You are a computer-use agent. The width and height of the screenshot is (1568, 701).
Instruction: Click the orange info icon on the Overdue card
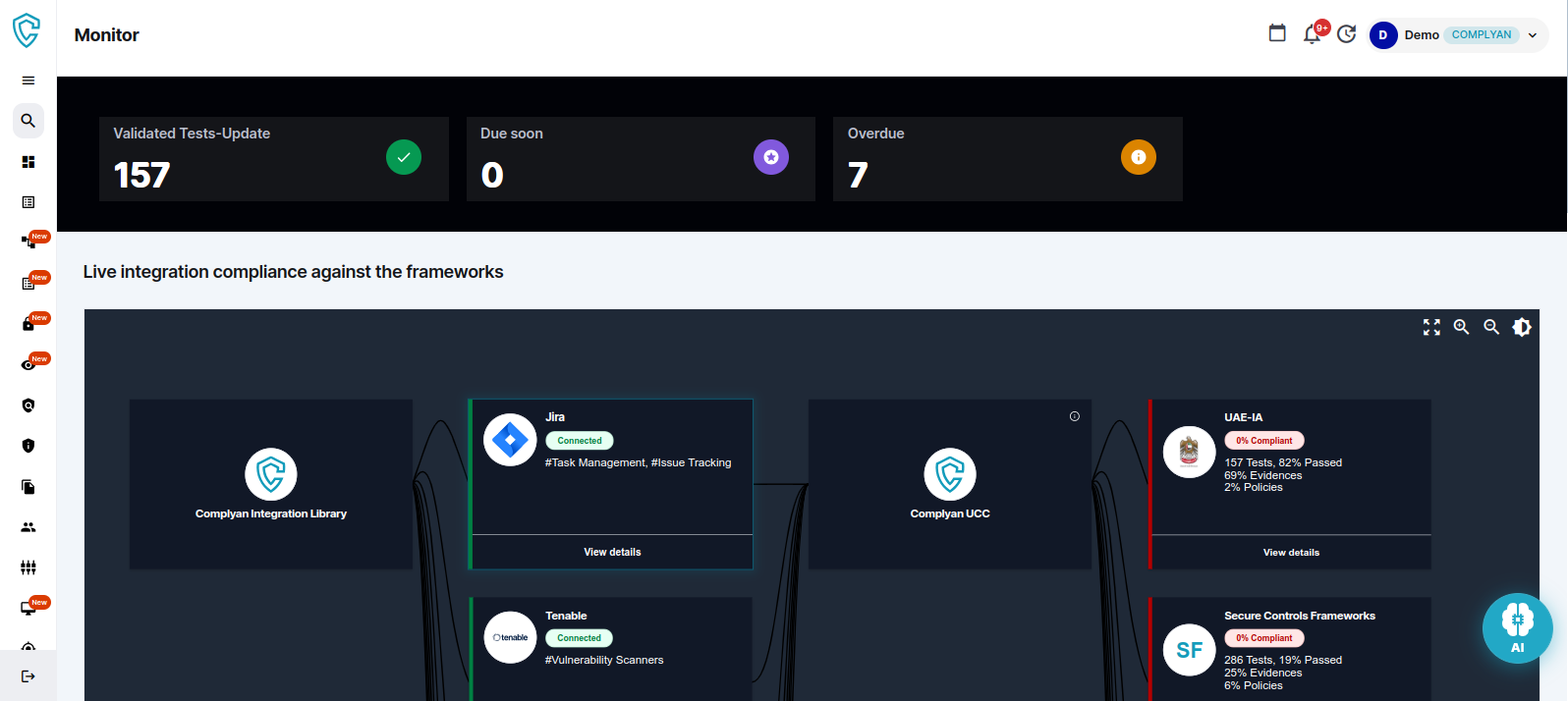tap(1139, 157)
